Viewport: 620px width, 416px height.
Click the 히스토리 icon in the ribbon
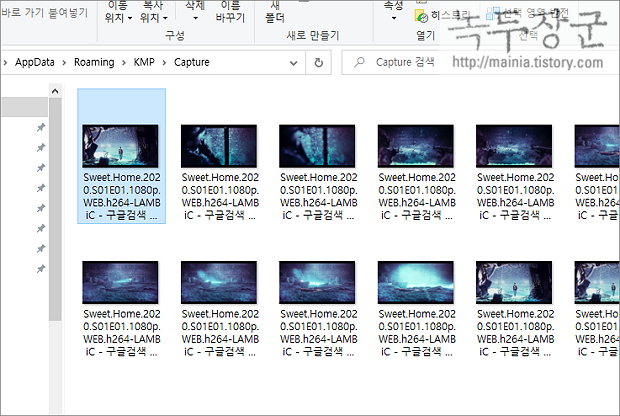pyautogui.click(x=421, y=16)
